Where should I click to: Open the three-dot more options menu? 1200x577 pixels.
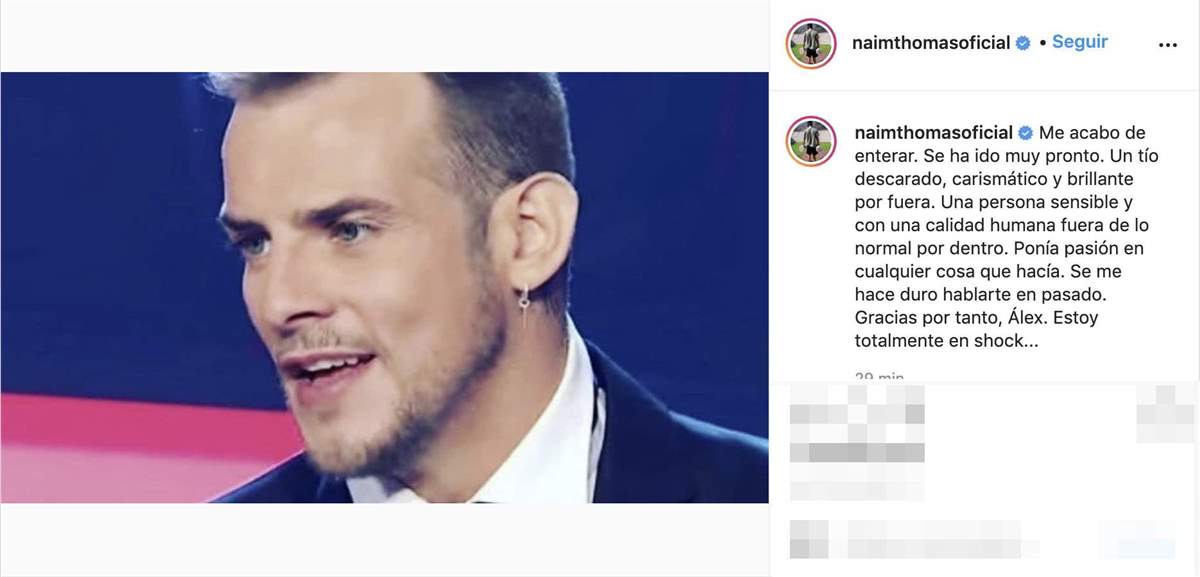(1167, 44)
